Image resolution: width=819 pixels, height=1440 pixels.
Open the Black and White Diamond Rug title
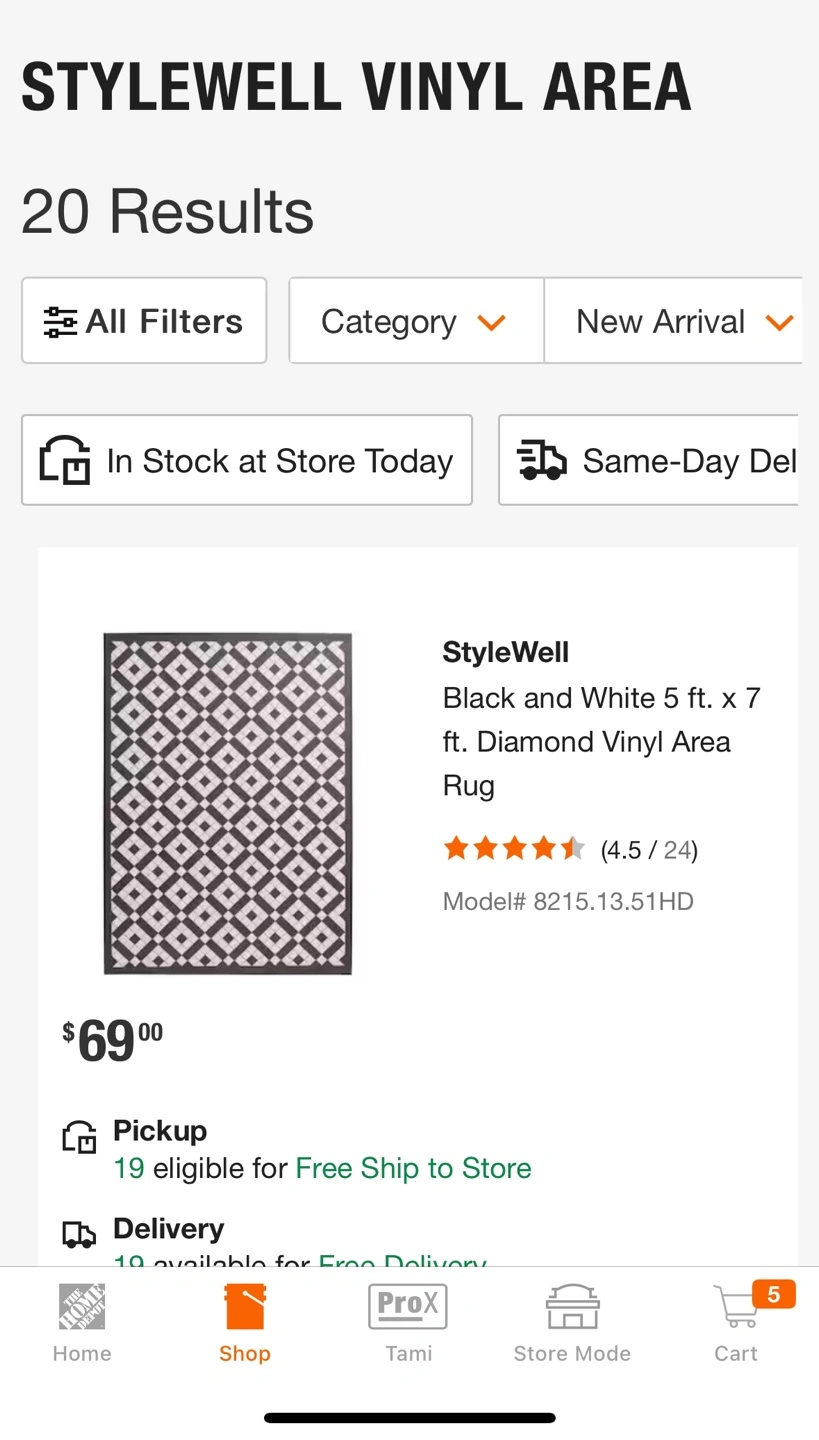point(601,741)
